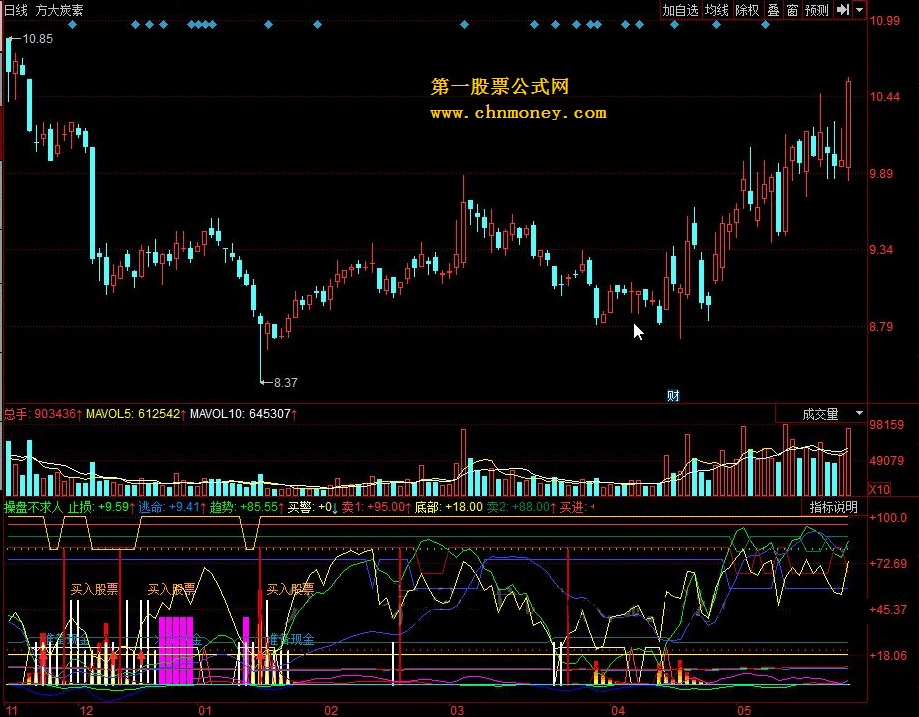Click the 8.37 low price label
The height and width of the screenshot is (717, 919).
pos(285,382)
